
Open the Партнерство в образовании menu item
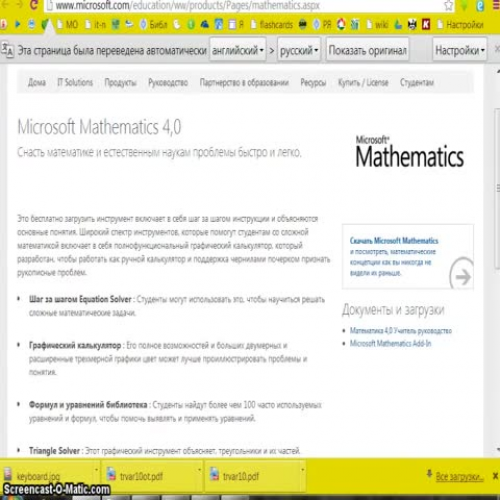point(244,82)
